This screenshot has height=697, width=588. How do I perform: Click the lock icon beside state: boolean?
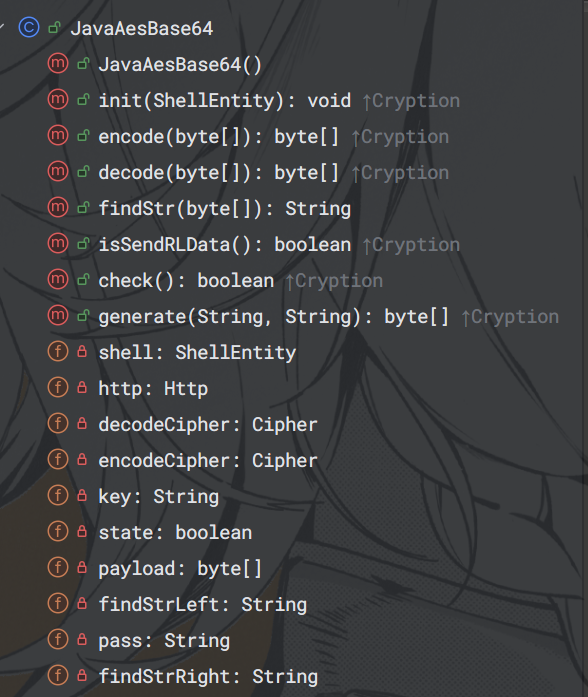(x=82, y=531)
